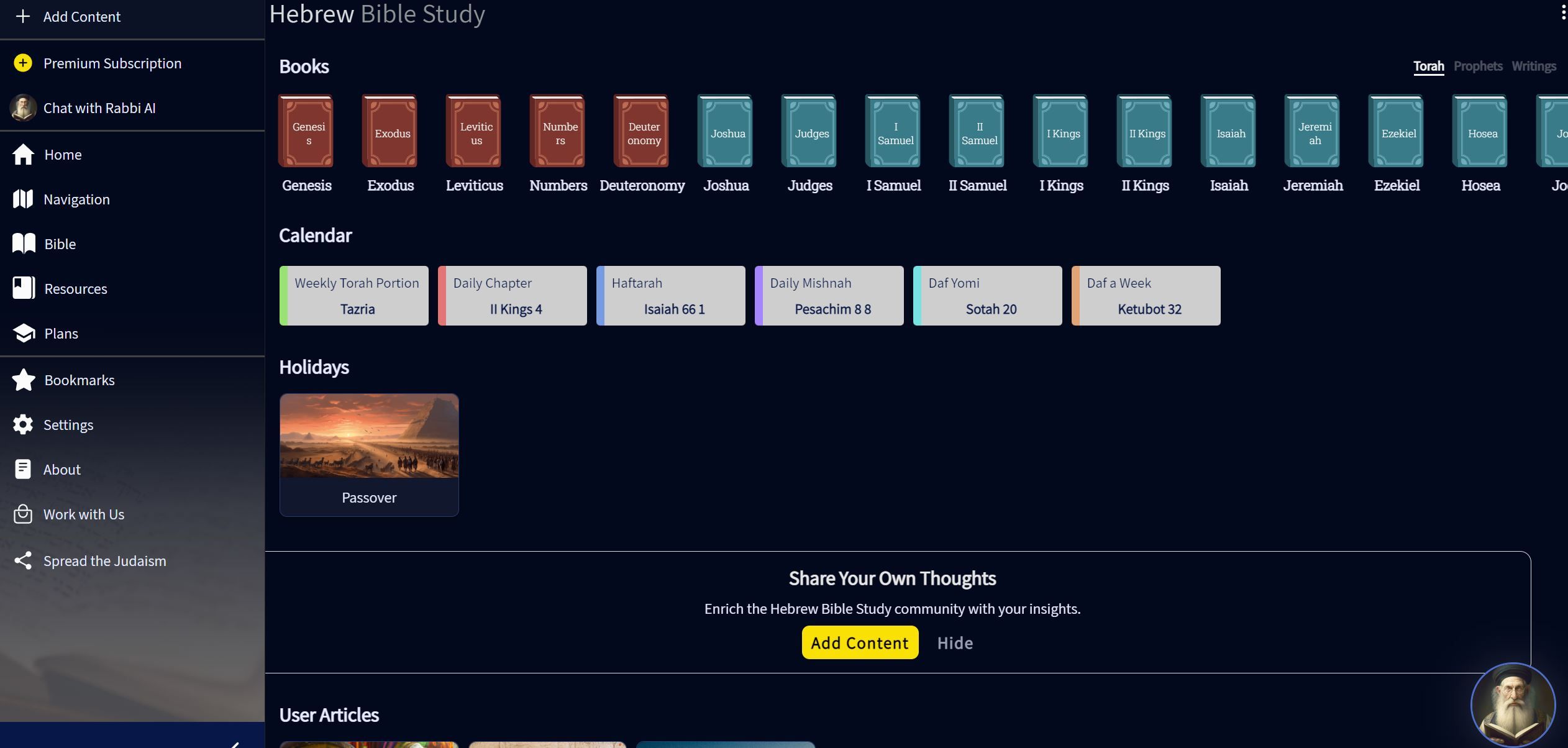Hide the Share Your Own Thoughts section
1568x748 pixels.
coord(954,641)
